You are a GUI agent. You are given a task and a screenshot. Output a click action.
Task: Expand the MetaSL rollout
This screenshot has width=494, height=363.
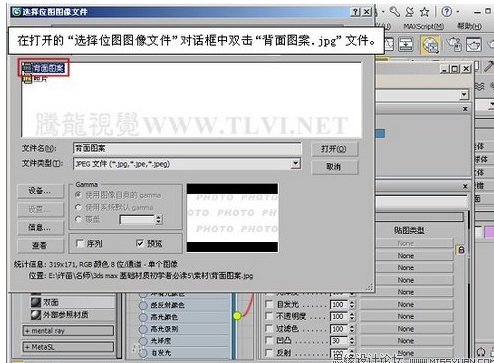coord(68,347)
